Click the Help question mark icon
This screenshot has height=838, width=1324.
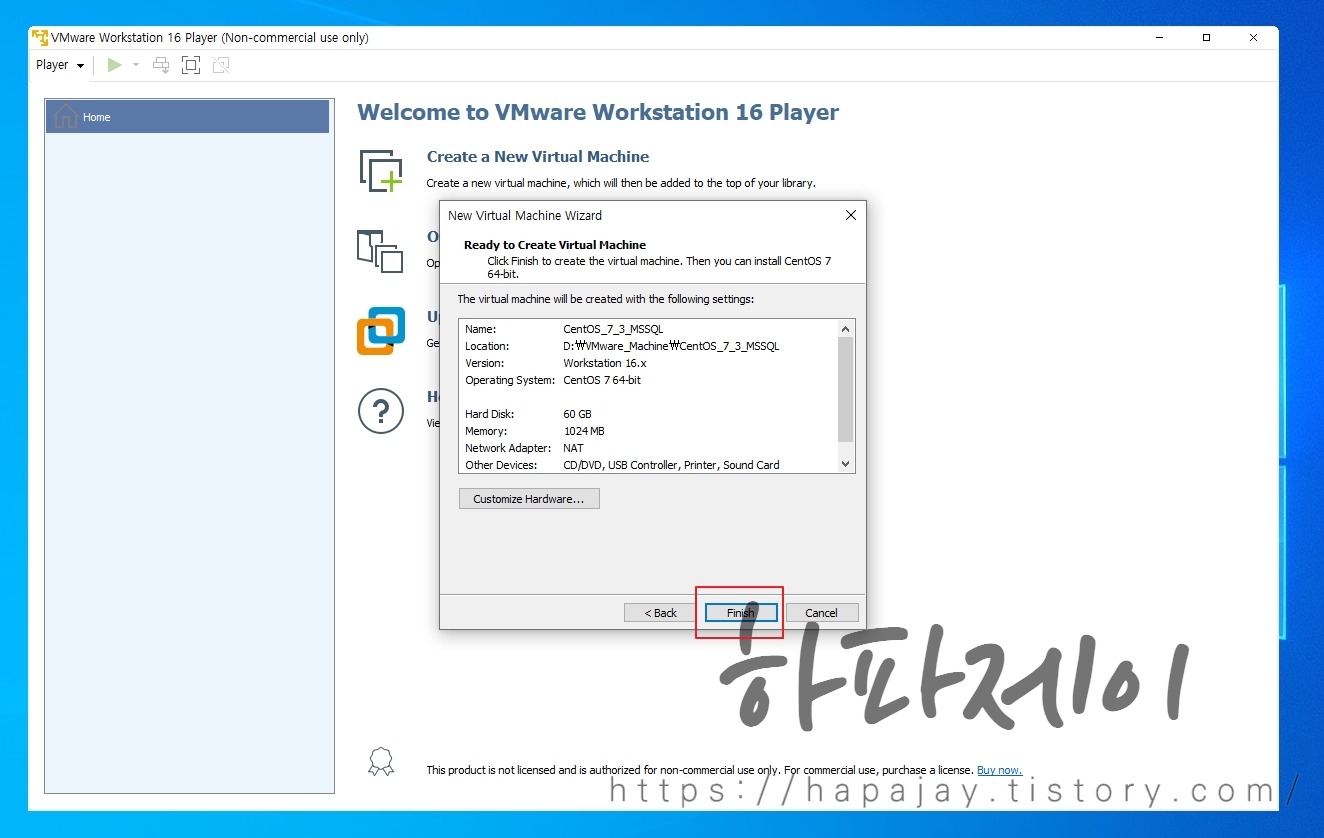pyautogui.click(x=381, y=411)
